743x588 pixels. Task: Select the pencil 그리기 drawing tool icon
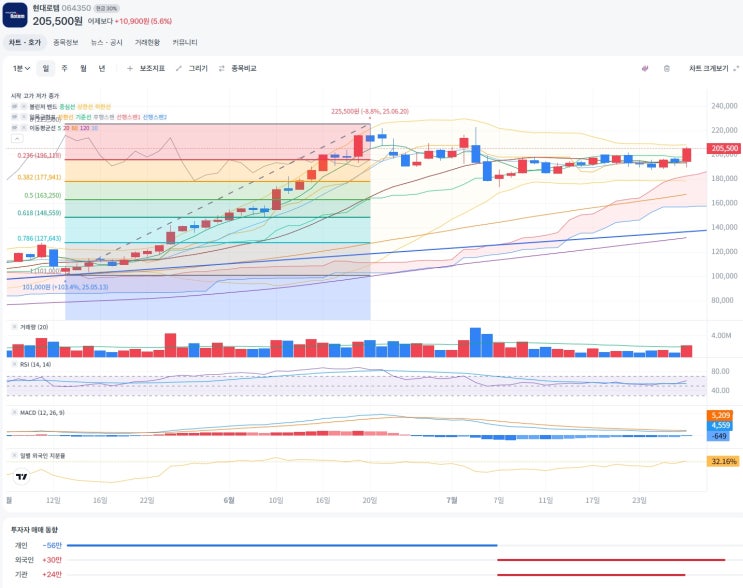pos(179,69)
